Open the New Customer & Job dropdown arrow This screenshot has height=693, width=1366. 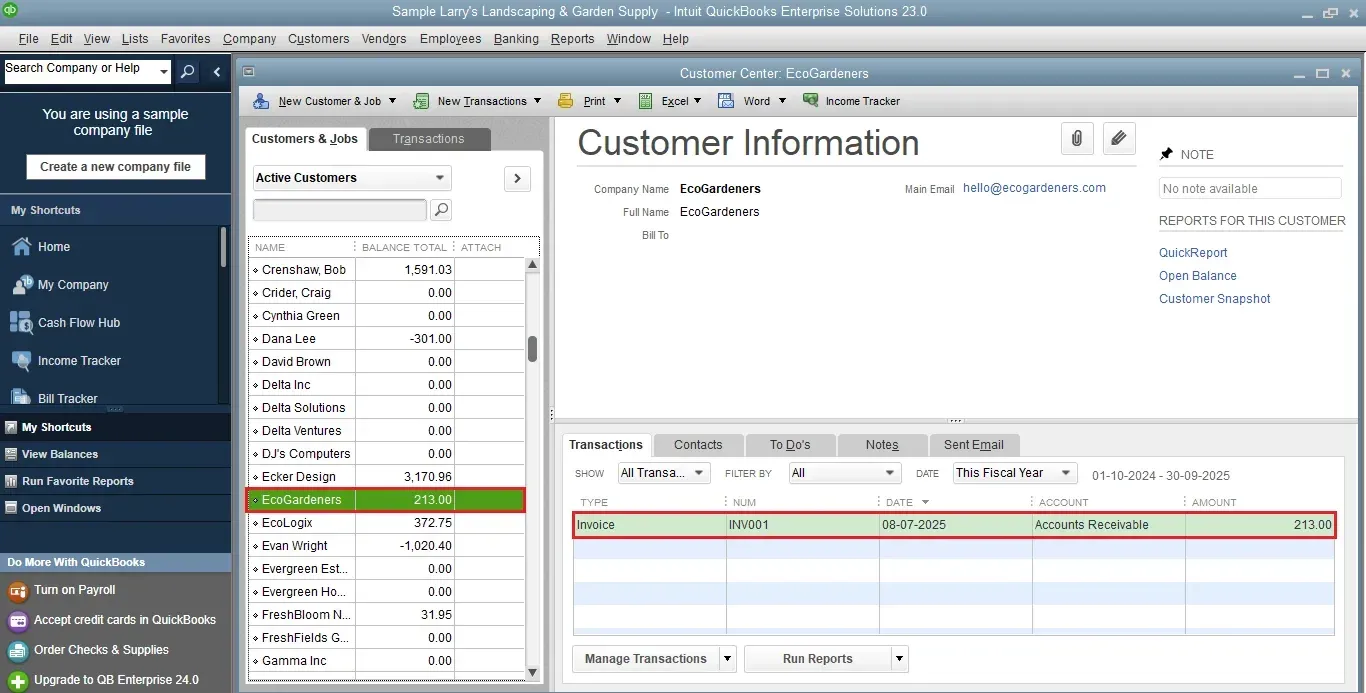click(392, 101)
